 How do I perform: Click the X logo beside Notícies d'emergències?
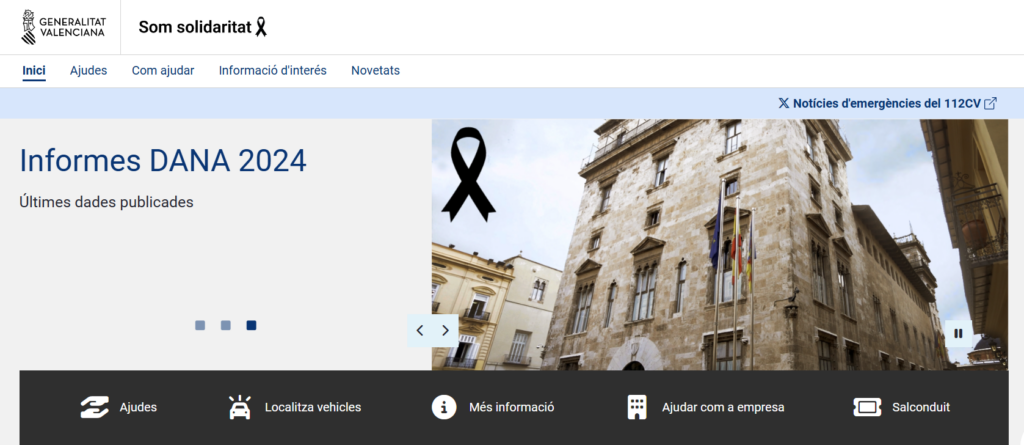click(x=783, y=103)
